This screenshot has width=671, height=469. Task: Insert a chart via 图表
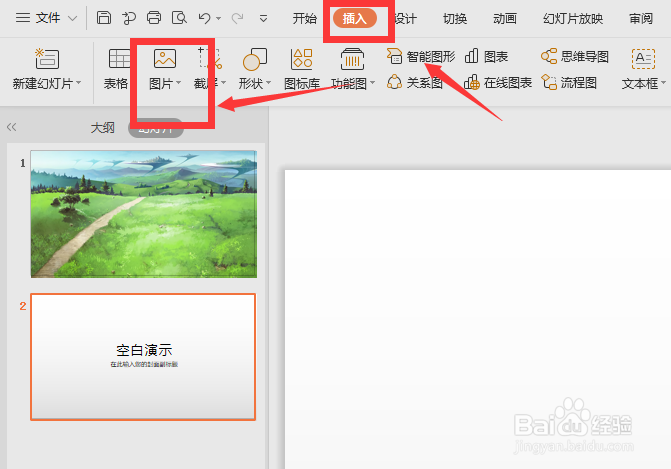tap(486, 56)
